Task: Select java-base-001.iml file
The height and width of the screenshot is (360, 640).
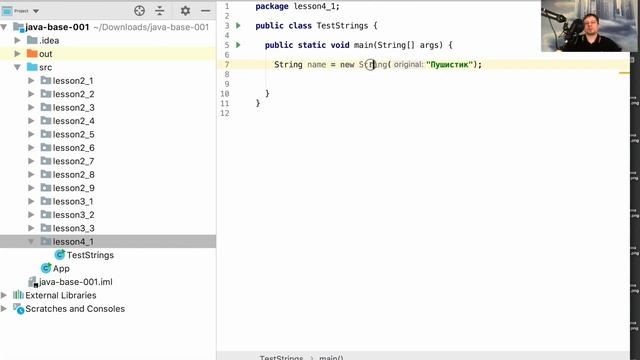Action: tap(76, 282)
